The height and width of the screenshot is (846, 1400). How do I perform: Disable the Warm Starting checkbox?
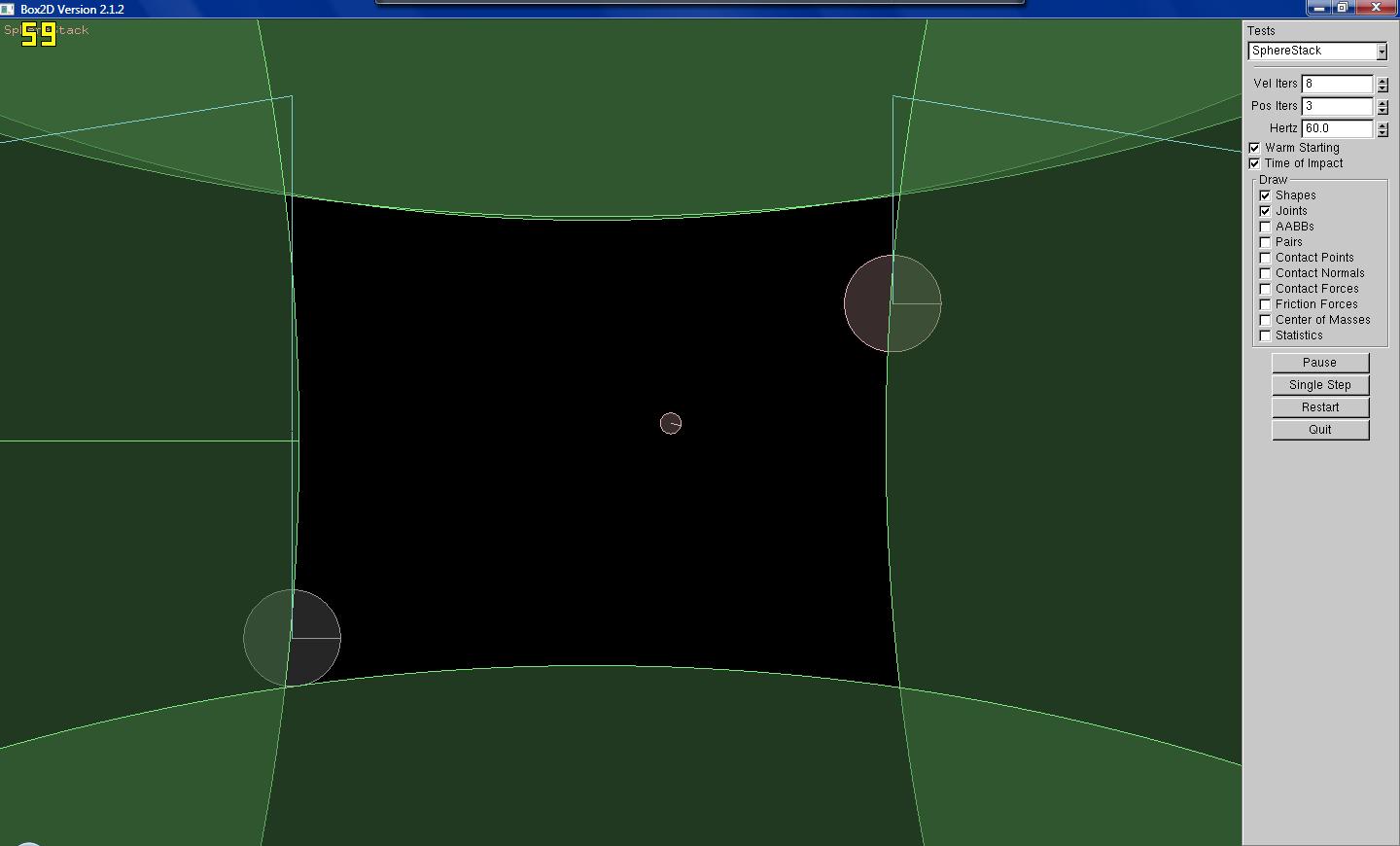click(x=1254, y=148)
